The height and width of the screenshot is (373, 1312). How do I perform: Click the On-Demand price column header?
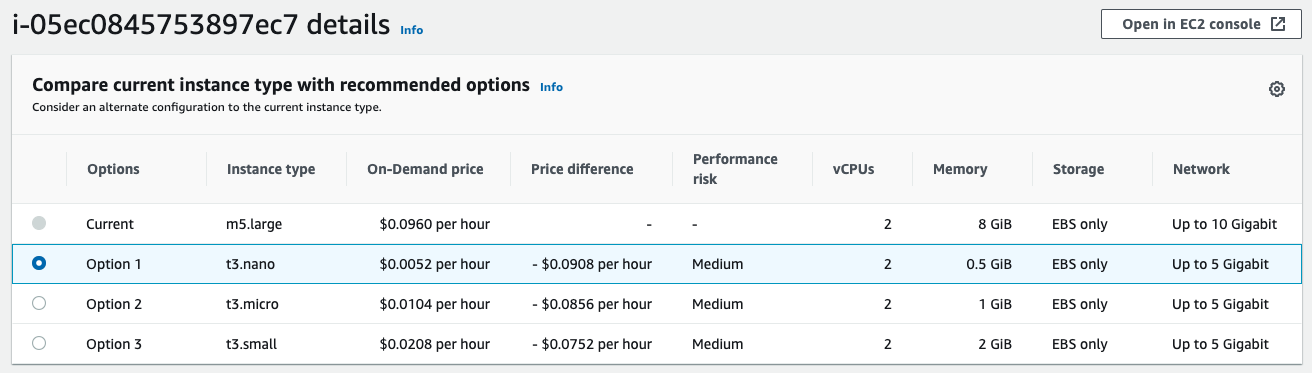pyautogui.click(x=425, y=169)
